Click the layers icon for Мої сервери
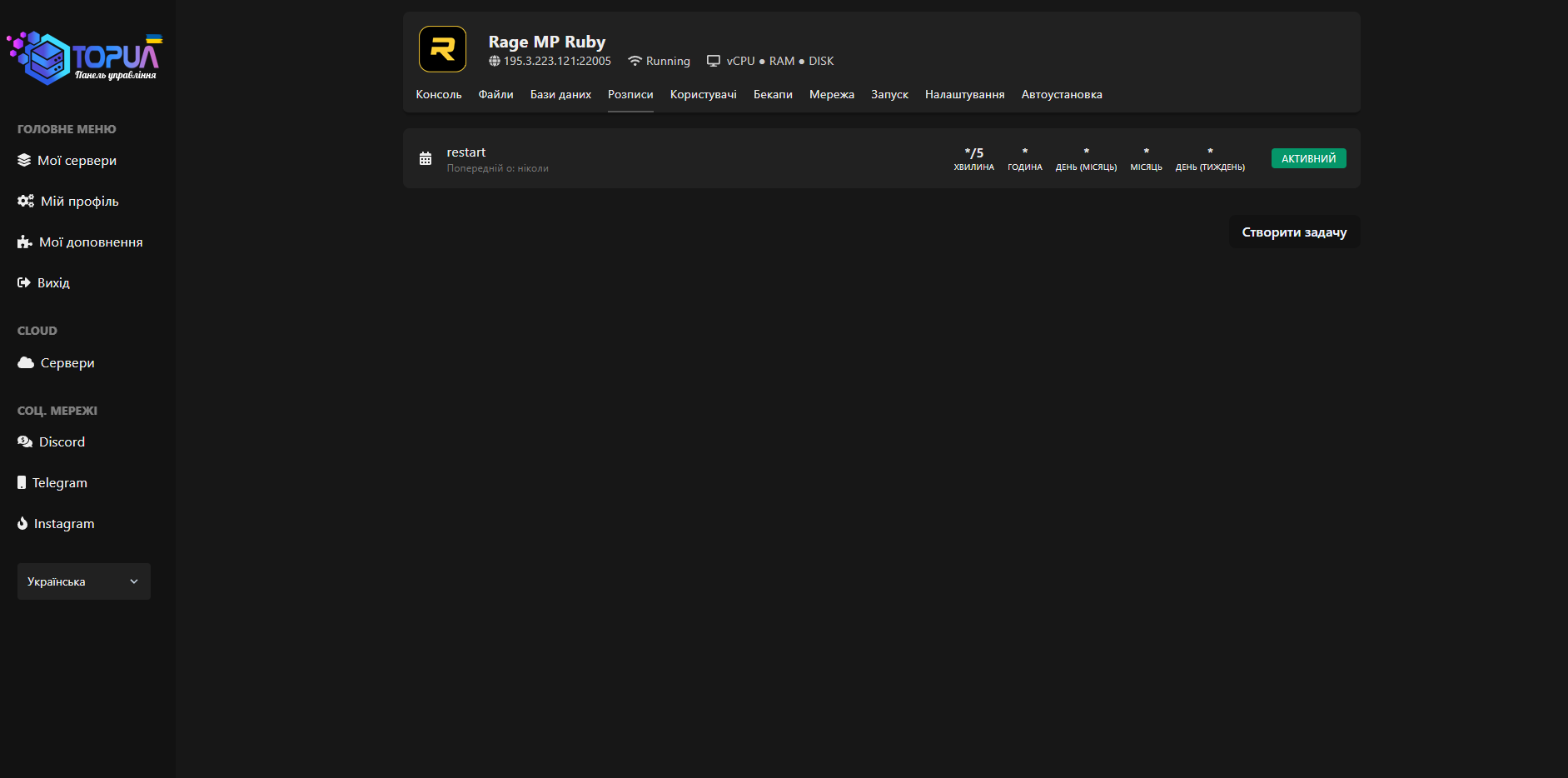1568x778 pixels. (x=24, y=161)
